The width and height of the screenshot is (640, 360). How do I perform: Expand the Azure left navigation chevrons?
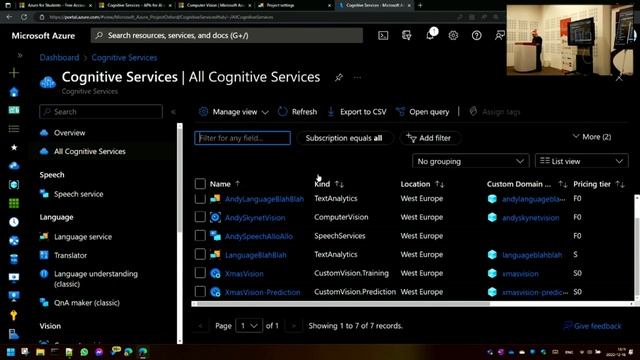coord(19,55)
